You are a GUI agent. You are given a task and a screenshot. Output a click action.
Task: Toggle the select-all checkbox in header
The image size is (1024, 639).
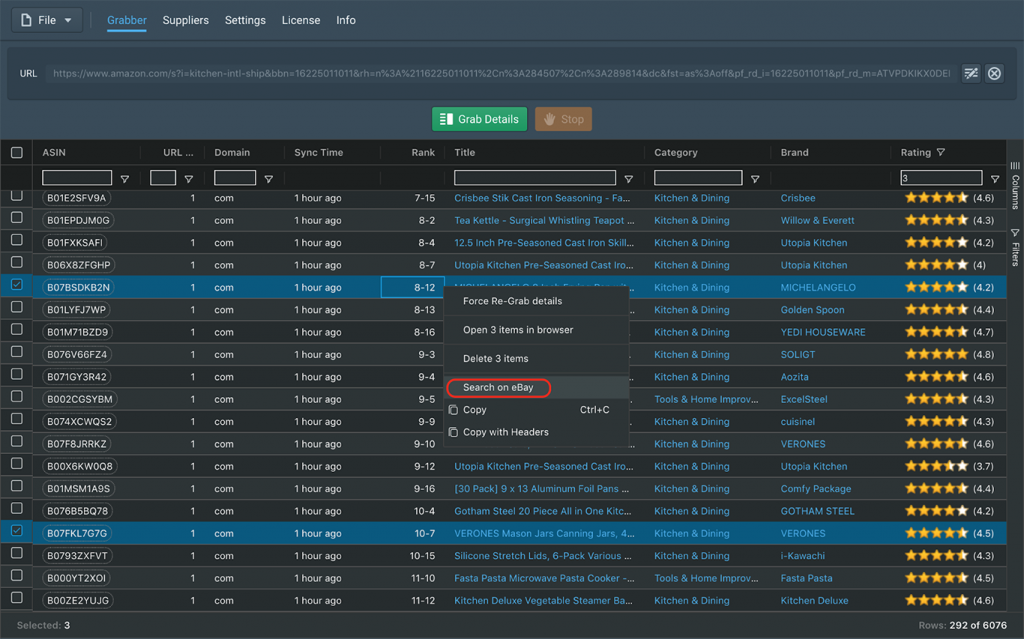click(17, 153)
